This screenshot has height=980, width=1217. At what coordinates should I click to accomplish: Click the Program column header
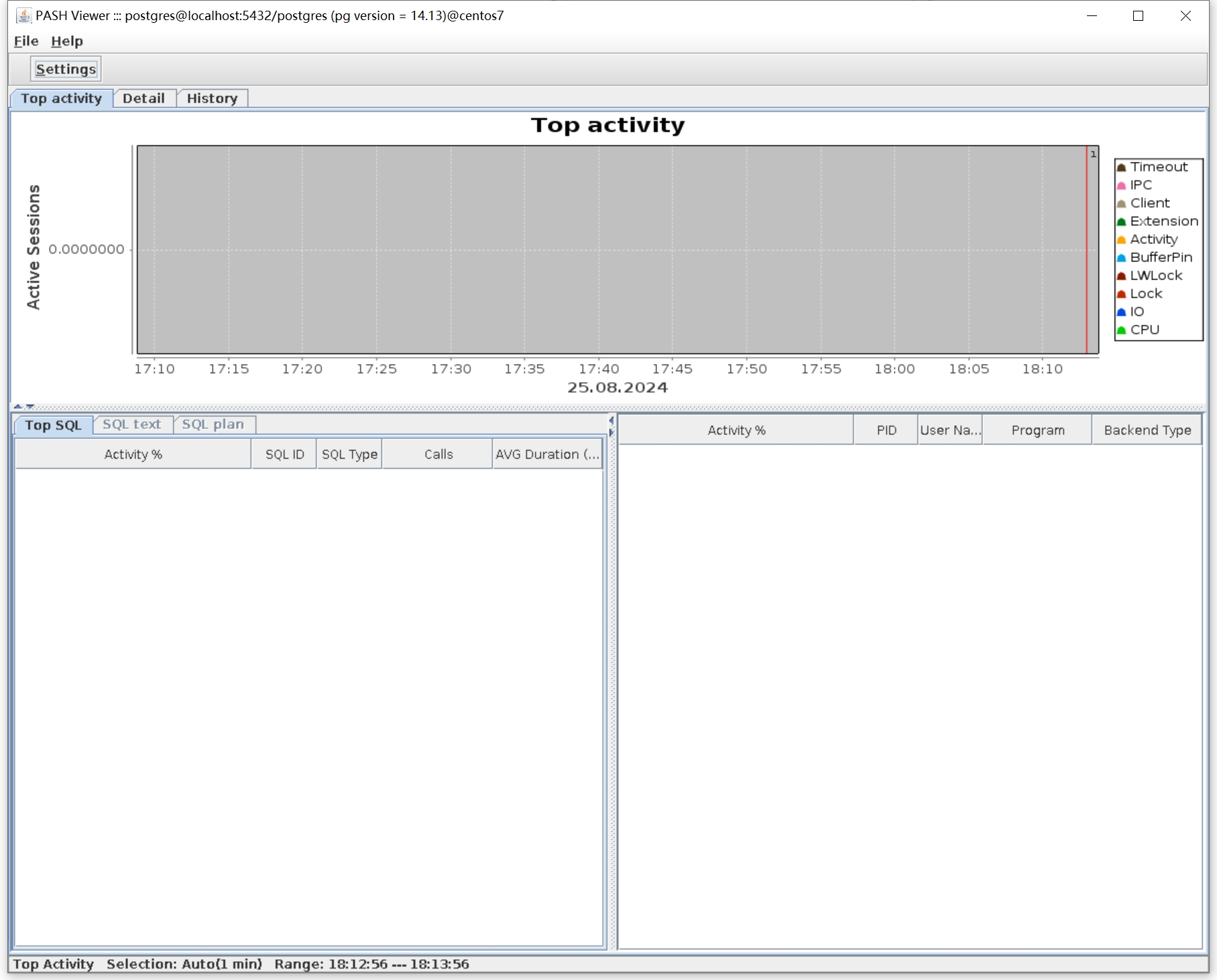[x=1038, y=430]
